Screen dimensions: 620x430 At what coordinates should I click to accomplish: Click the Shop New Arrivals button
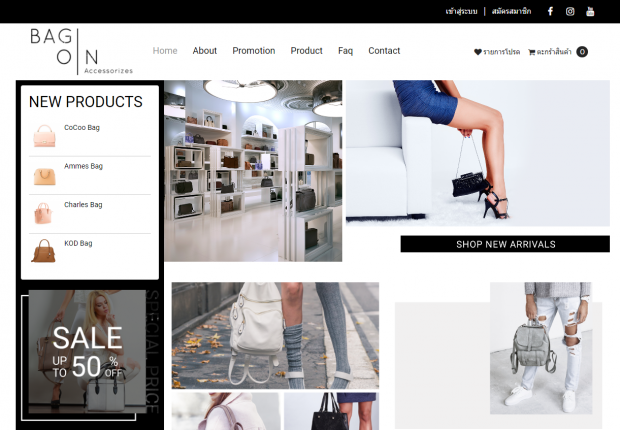tap(505, 244)
